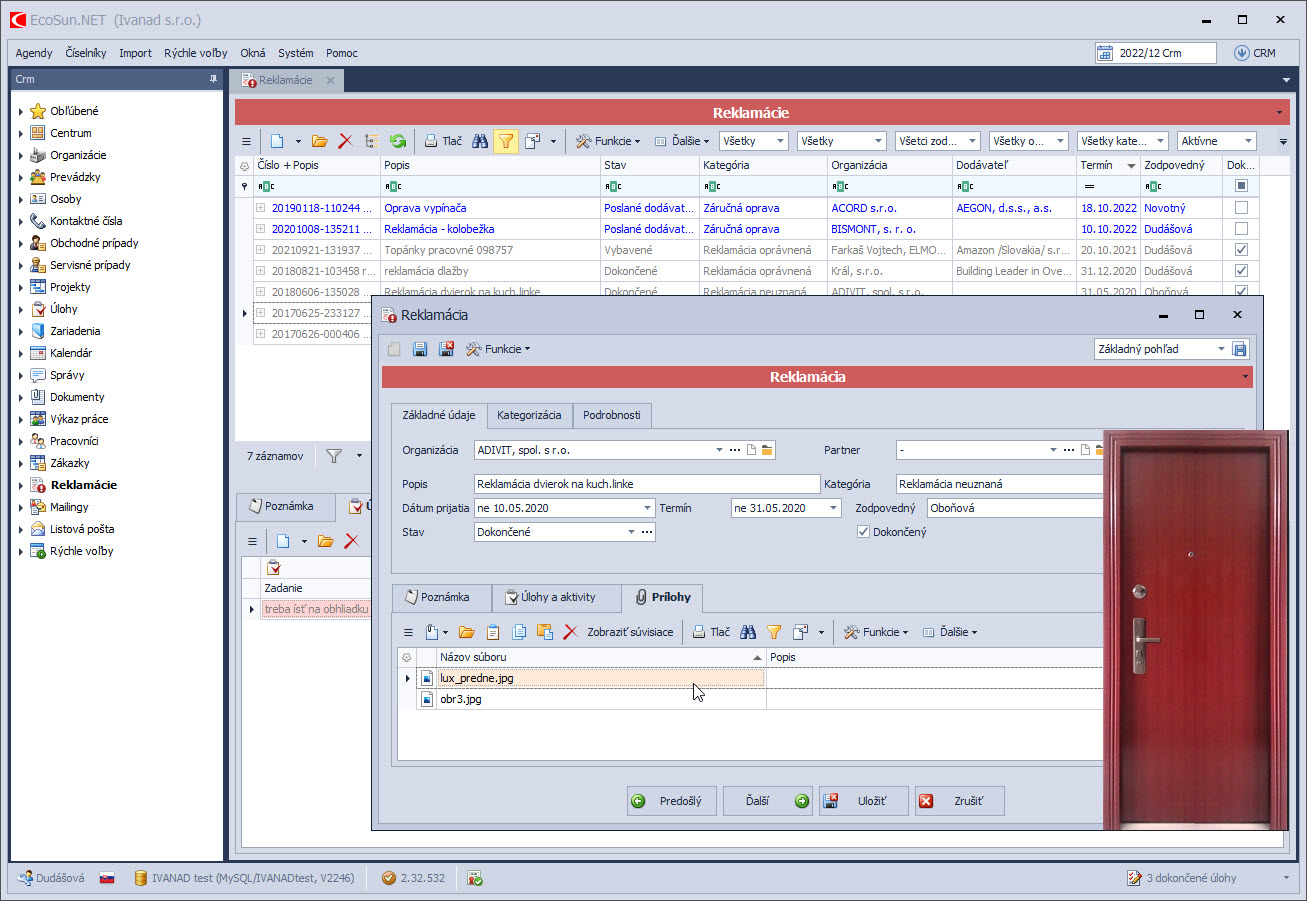The image size is (1307, 901).
Task: Click the binoculars search icon in the main toolbar
Action: [x=480, y=141]
